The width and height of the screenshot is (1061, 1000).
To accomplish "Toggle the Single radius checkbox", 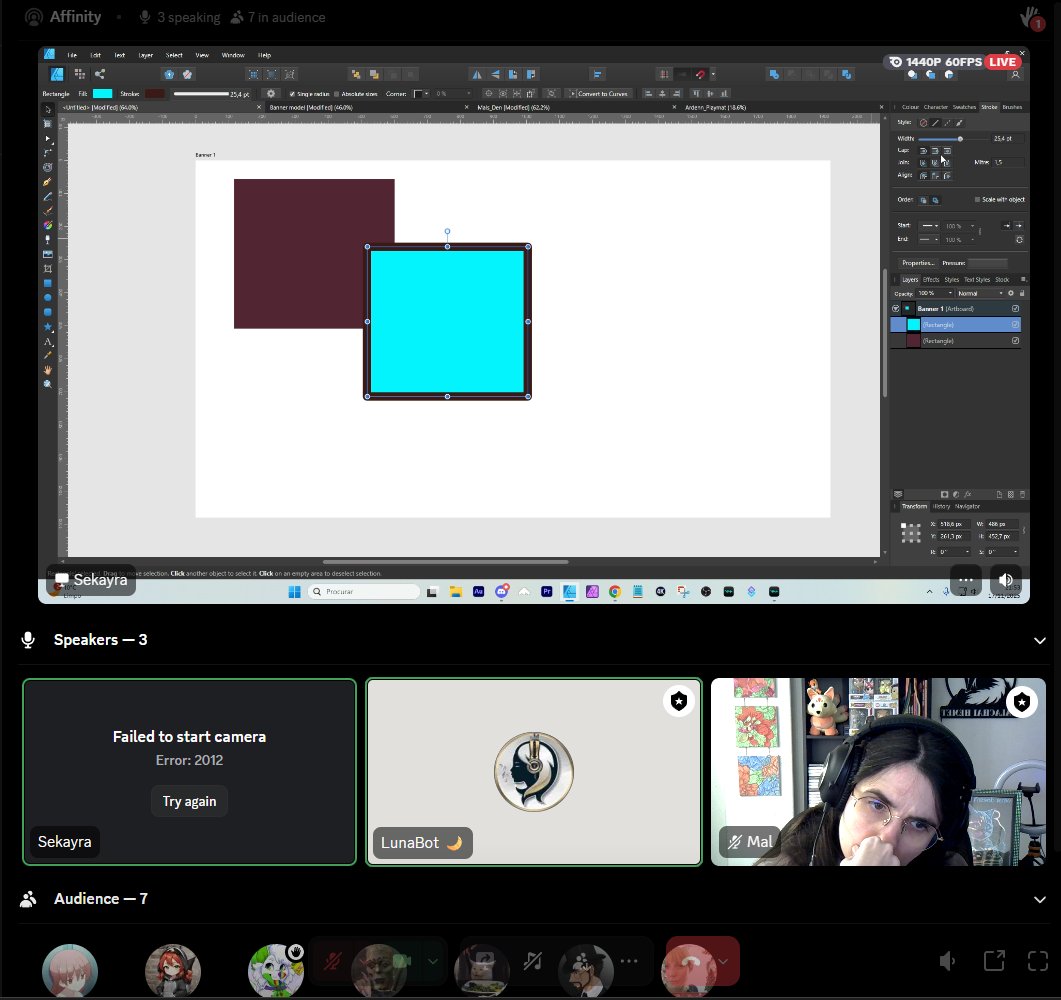I will click(x=292, y=94).
